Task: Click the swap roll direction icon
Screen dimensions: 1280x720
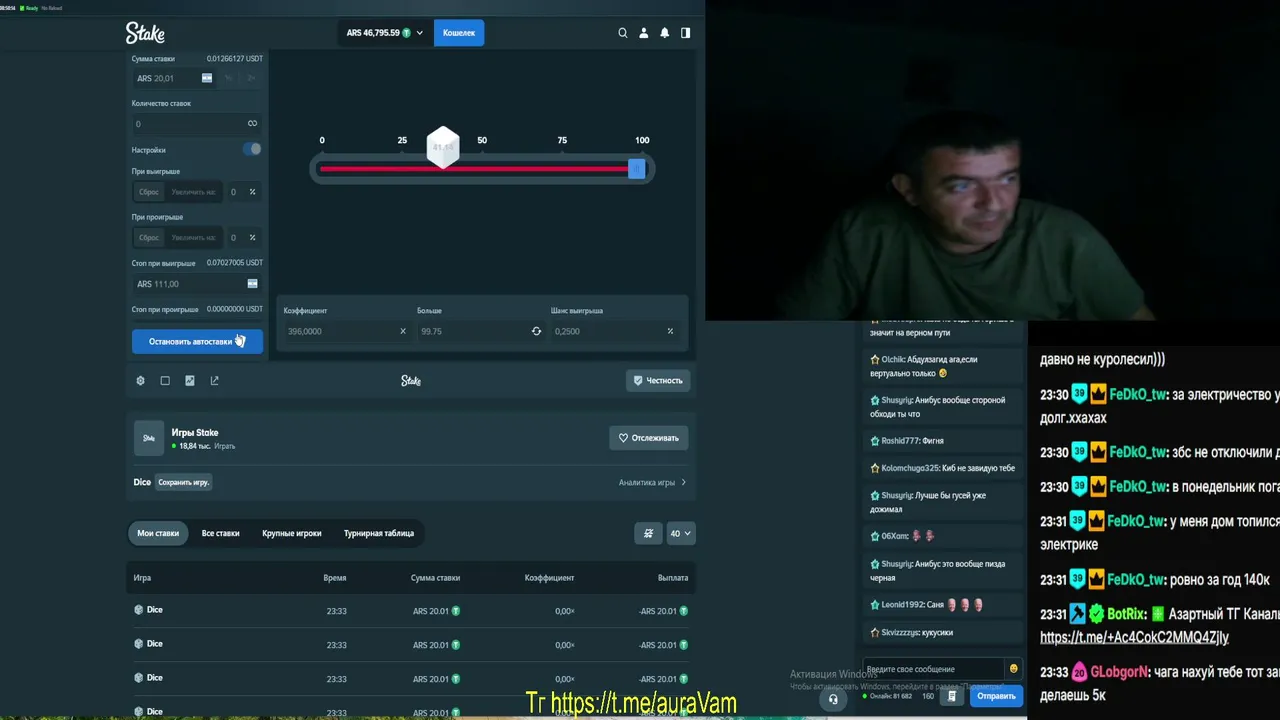Action: coord(536,331)
